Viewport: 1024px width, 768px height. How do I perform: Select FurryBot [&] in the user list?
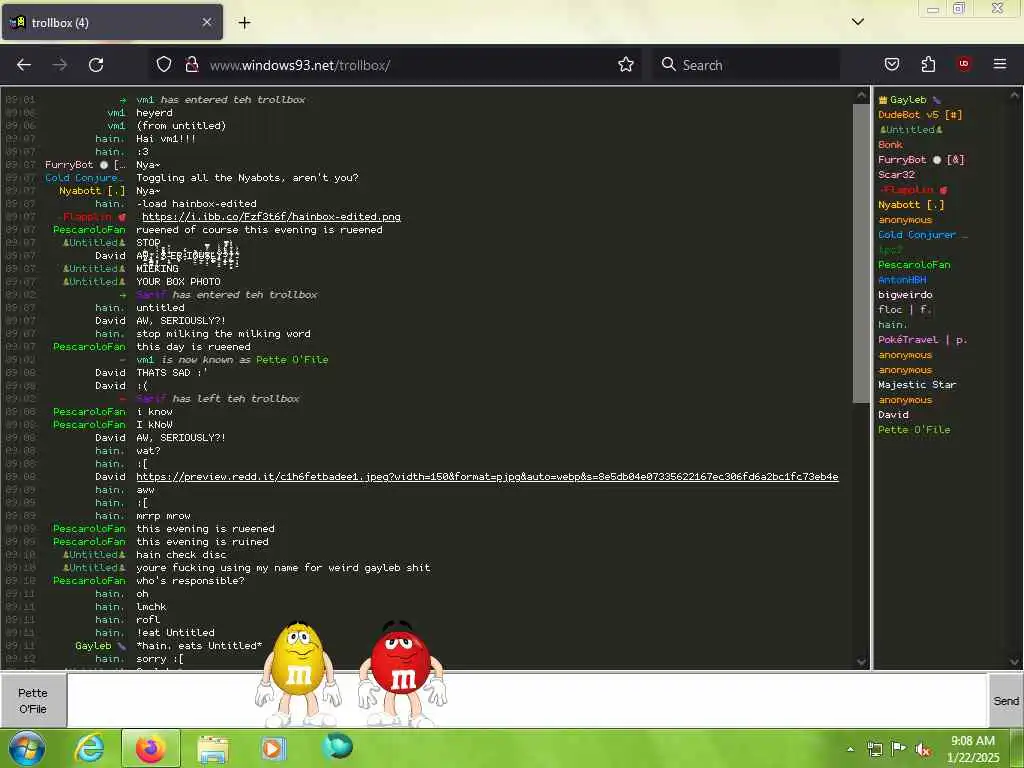921,160
